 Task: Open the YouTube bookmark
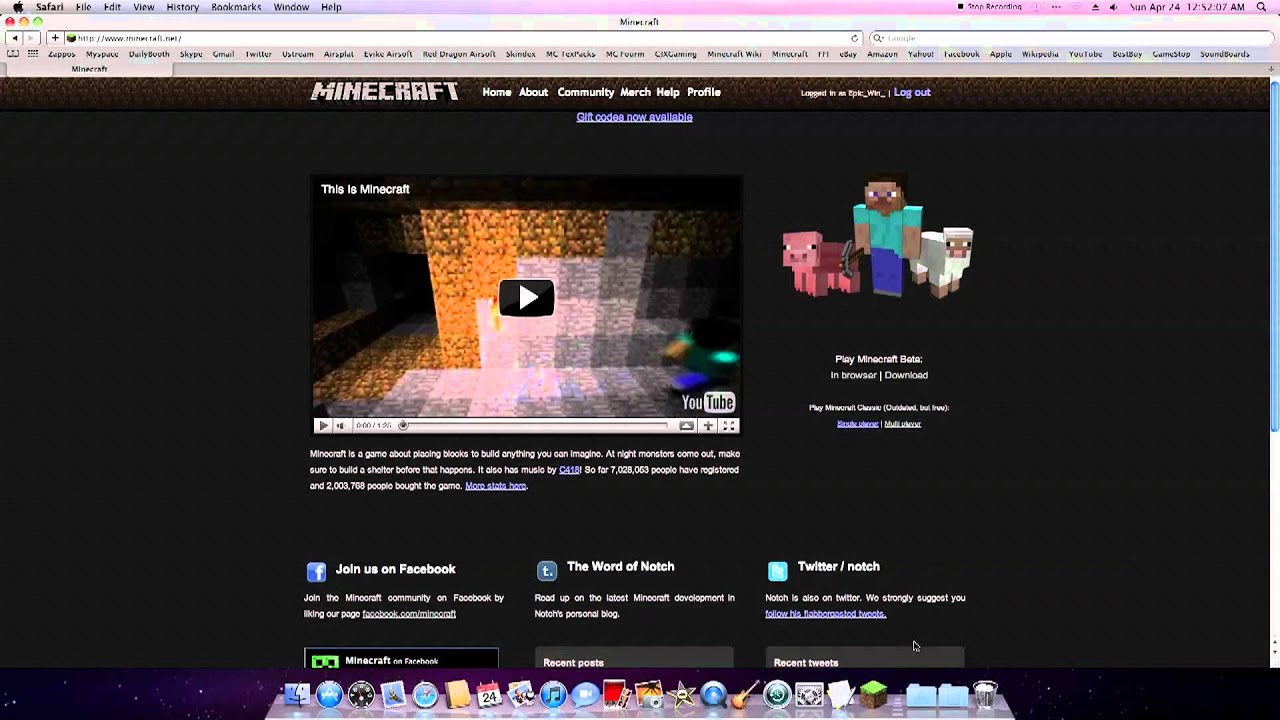[x=1085, y=54]
